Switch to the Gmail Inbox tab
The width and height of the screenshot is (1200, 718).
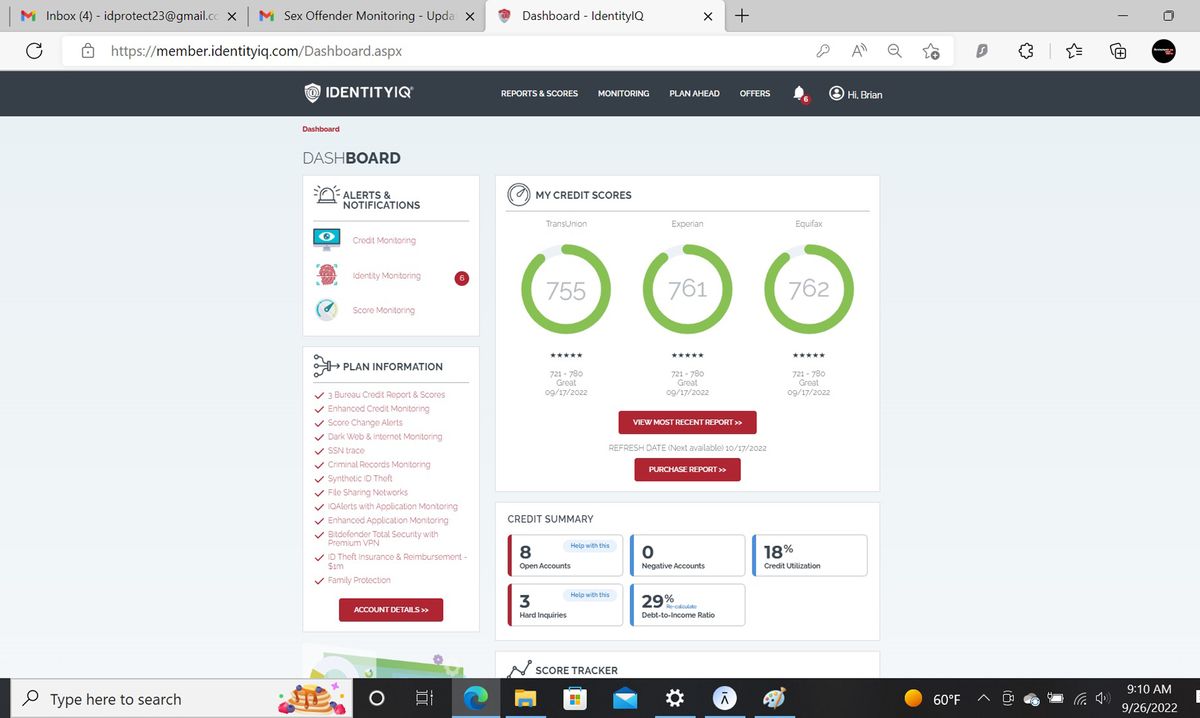(115, 16)
